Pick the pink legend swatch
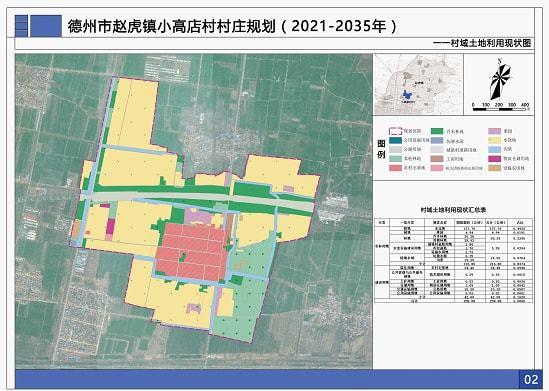Image resolution: width=549 pixels, height=391 pixels. [x=437, y=168]
